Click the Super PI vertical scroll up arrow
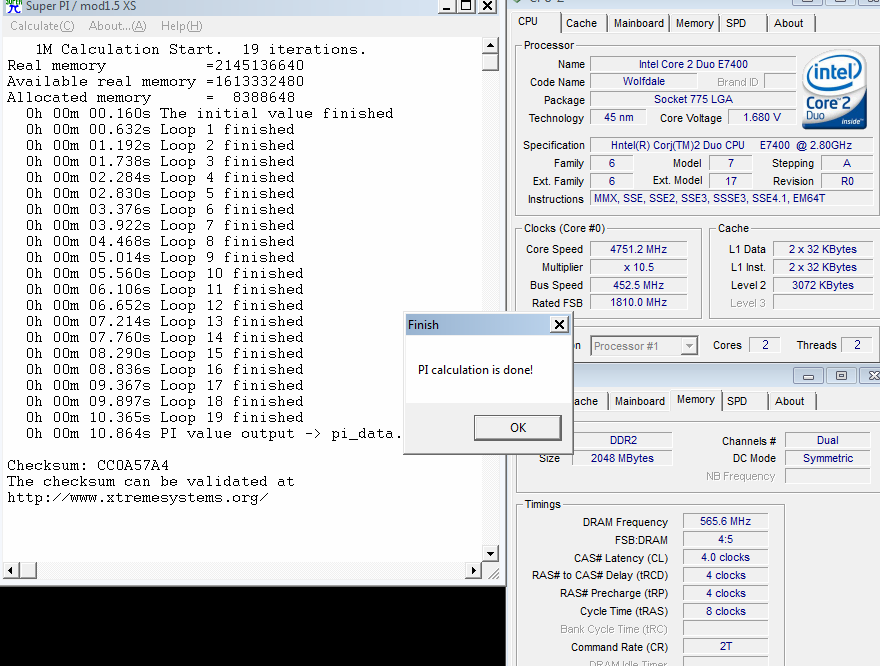The width and height of the screenshot is (880, 666). coord(490,45)
